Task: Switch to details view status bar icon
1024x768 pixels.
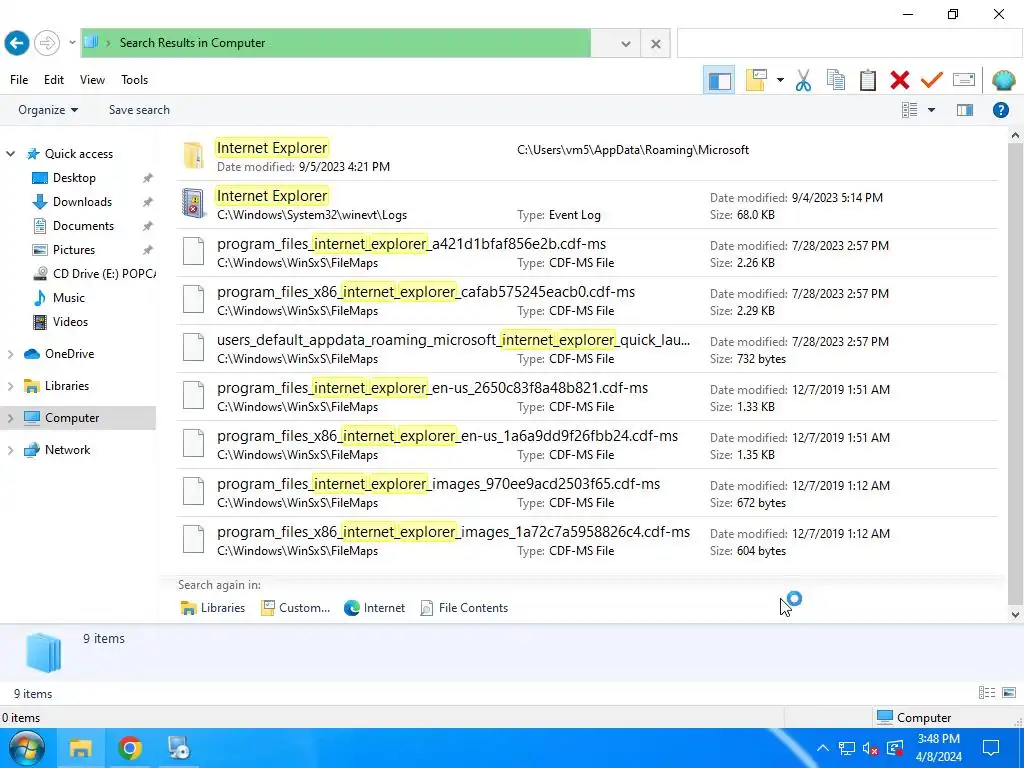Action: [987, 693]
